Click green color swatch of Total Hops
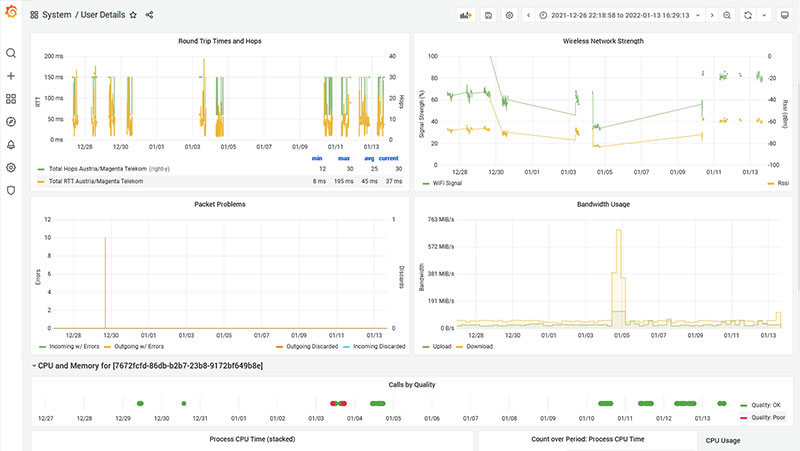This screenshot has width=800, height=451. pos(41,169)
